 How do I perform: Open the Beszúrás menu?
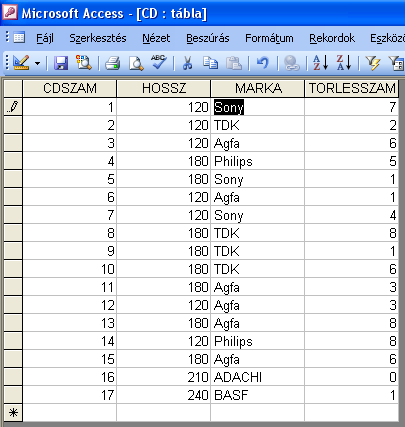(x=207, y=38)
